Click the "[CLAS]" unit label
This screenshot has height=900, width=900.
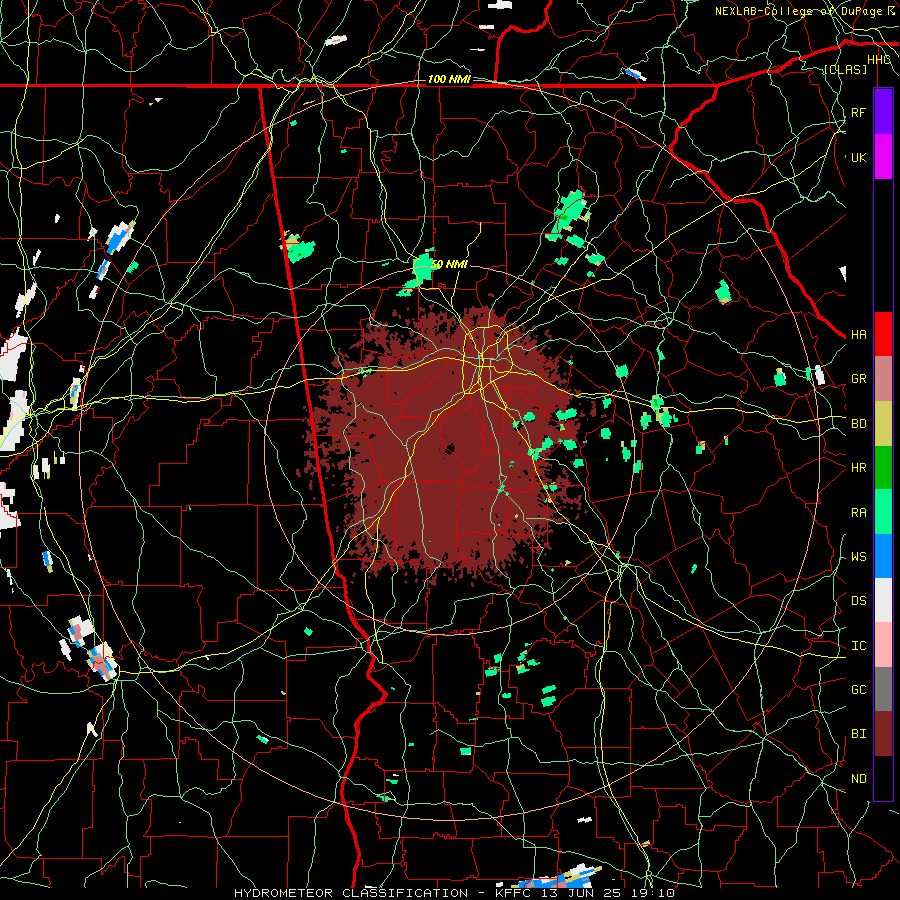click(845, 69)
